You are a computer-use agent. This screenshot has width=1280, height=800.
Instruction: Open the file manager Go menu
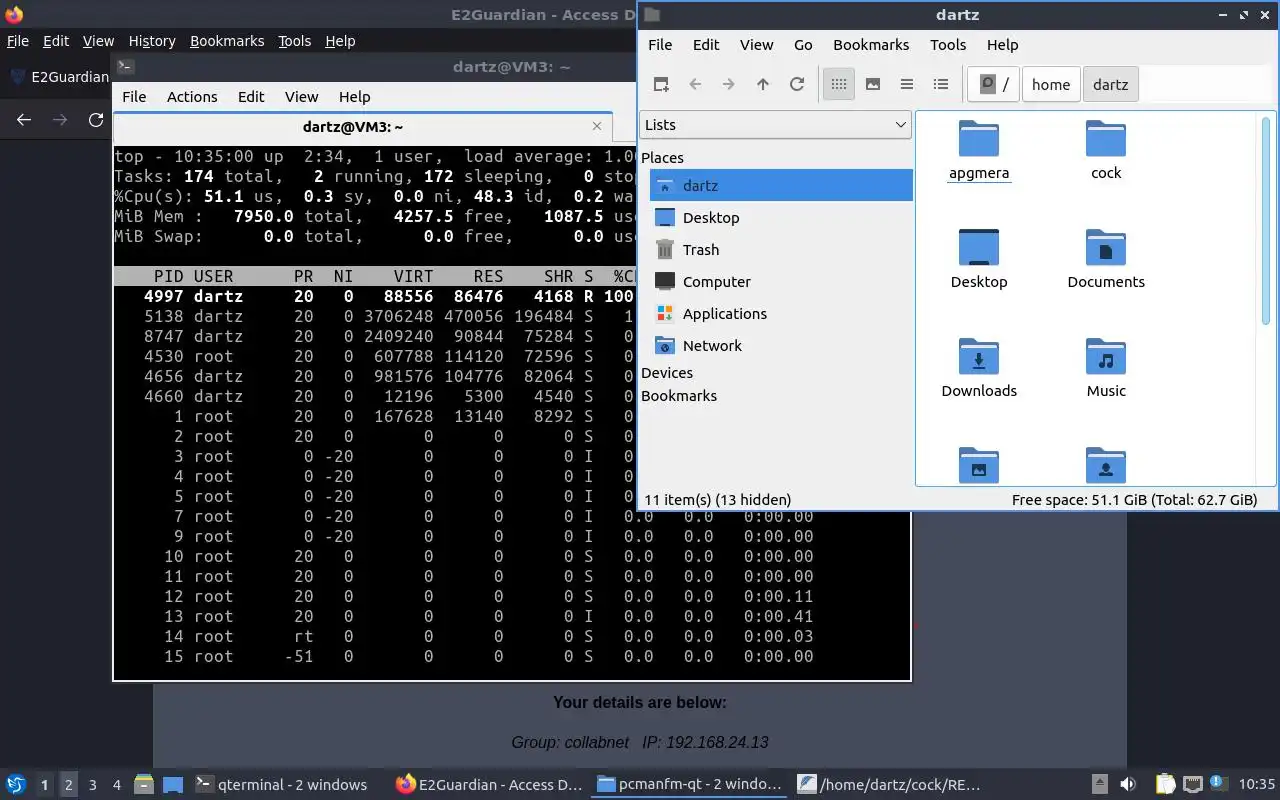803,45
